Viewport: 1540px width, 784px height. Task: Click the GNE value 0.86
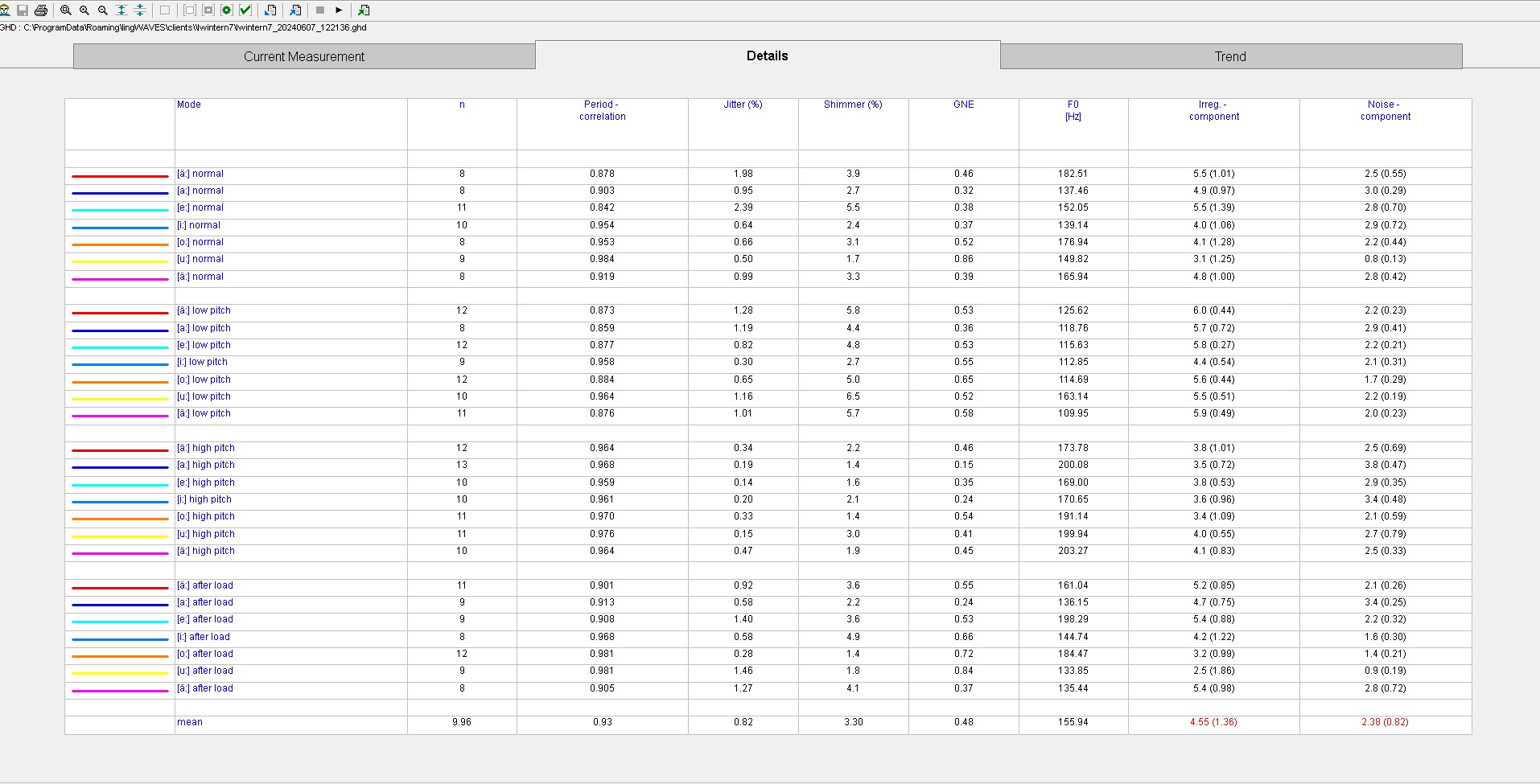point(964,259)
